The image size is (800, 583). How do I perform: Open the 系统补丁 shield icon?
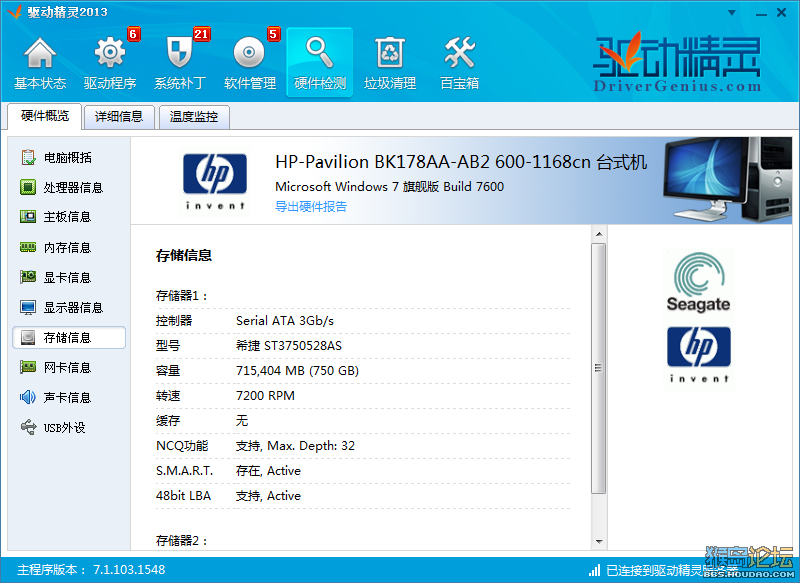pyautogui.click(x=179, y=53)
